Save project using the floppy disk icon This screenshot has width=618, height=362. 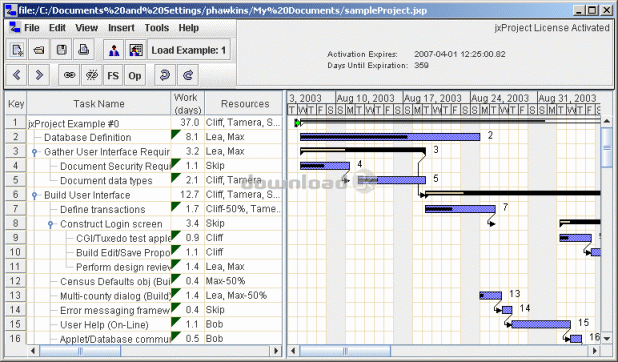coord(61,50)
